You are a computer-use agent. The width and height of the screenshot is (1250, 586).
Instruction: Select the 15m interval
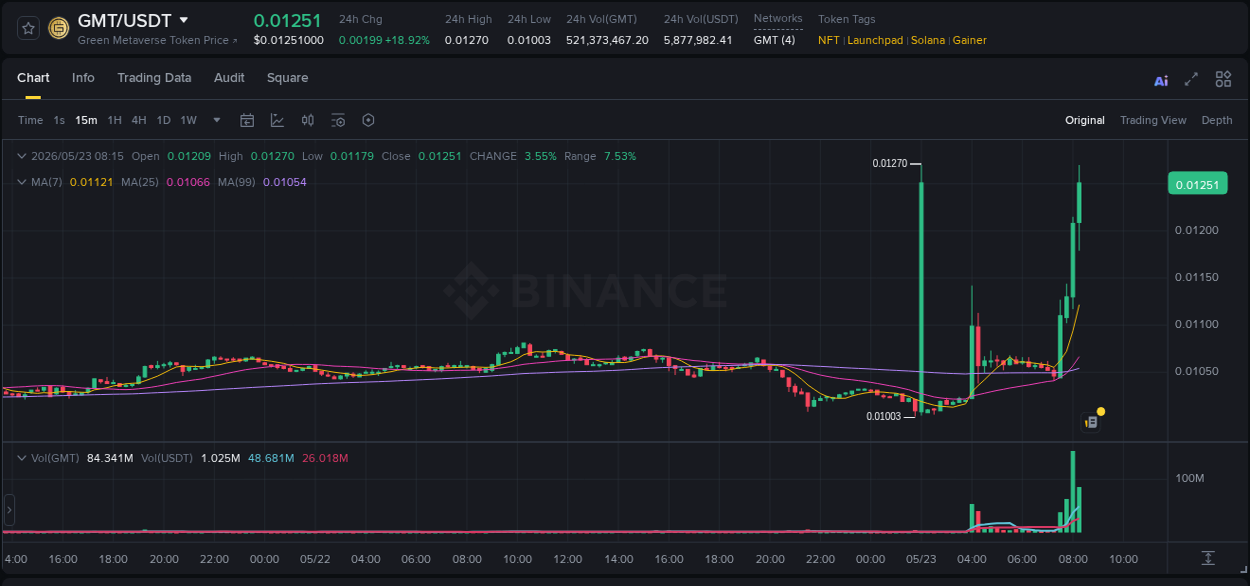coord(86,120)
